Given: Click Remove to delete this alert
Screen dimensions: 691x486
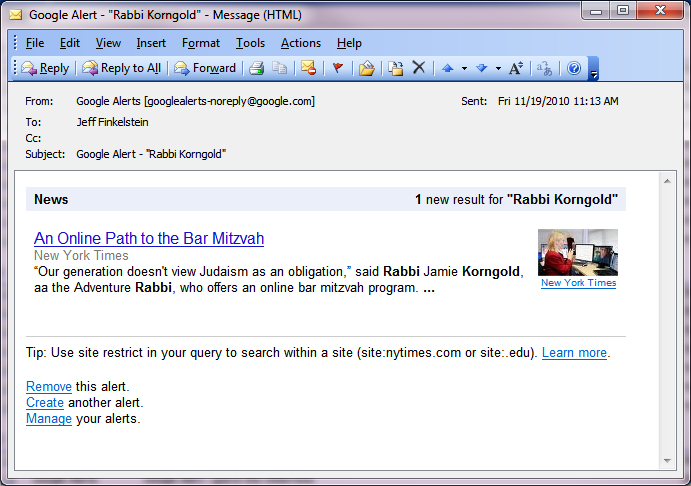Looking at the screenshot, I should 49,386.
